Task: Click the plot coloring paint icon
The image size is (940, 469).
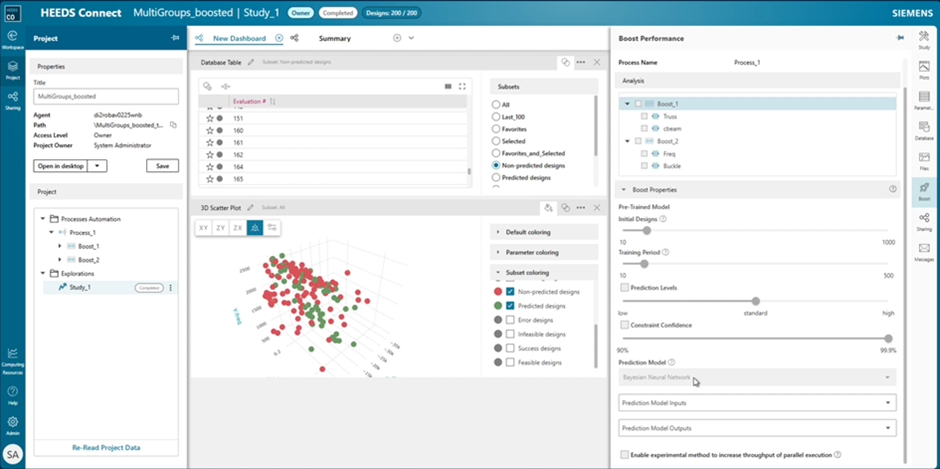Action: tap(548, 208)
